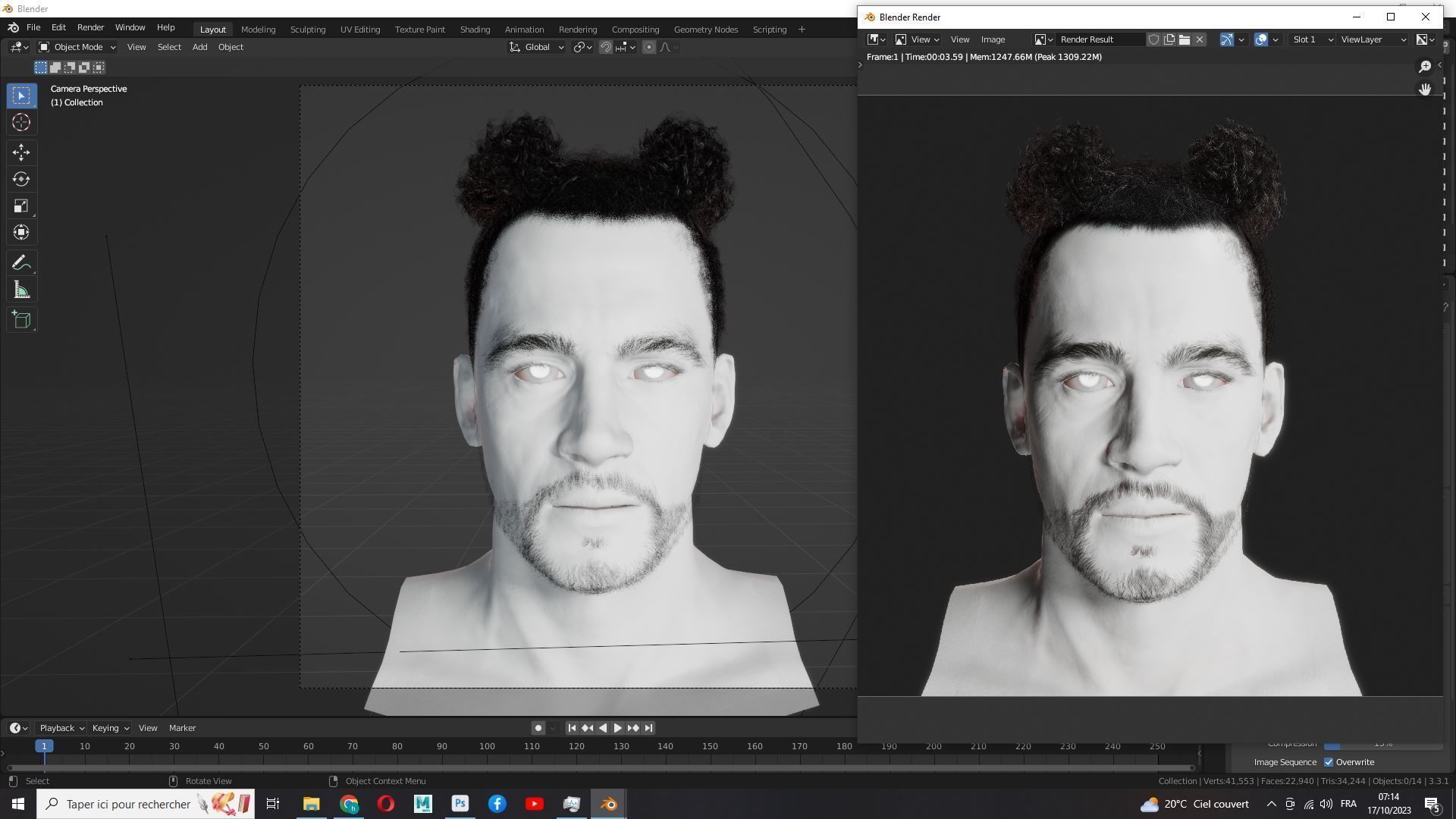
Task: Open the Render menu
Action: click(x=90, y=27)
